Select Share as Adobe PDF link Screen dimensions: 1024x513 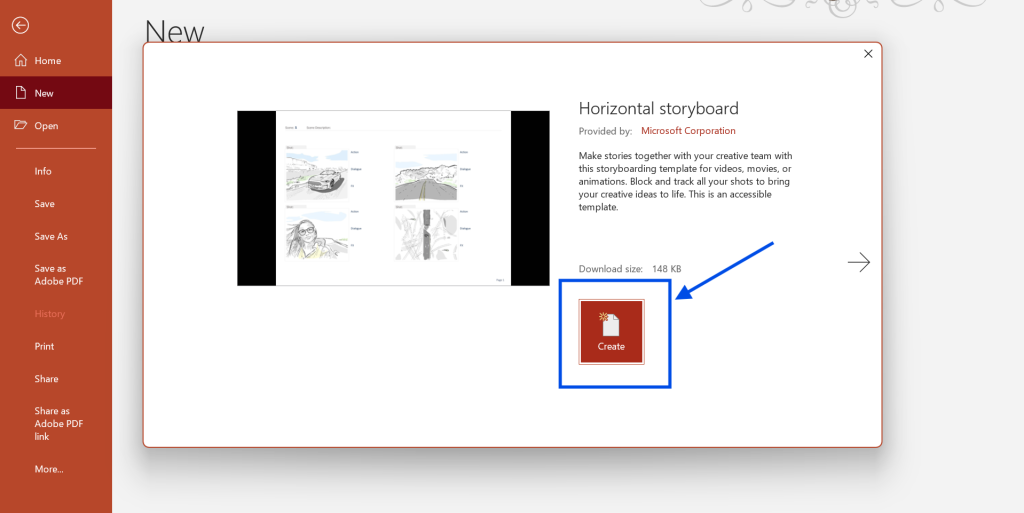pyautogui.click(x=59, y=424)
